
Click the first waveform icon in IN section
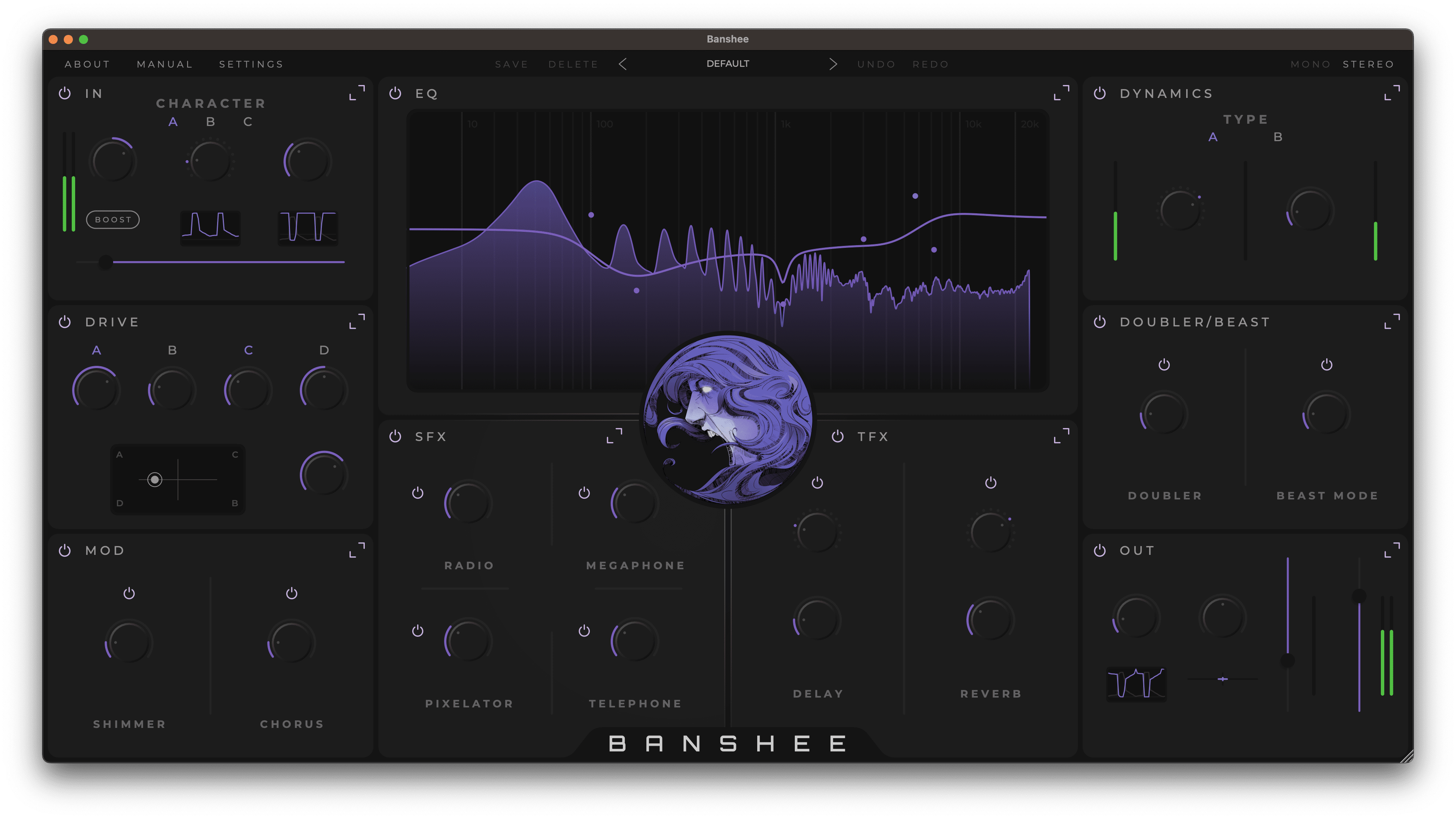coord(210,228)
